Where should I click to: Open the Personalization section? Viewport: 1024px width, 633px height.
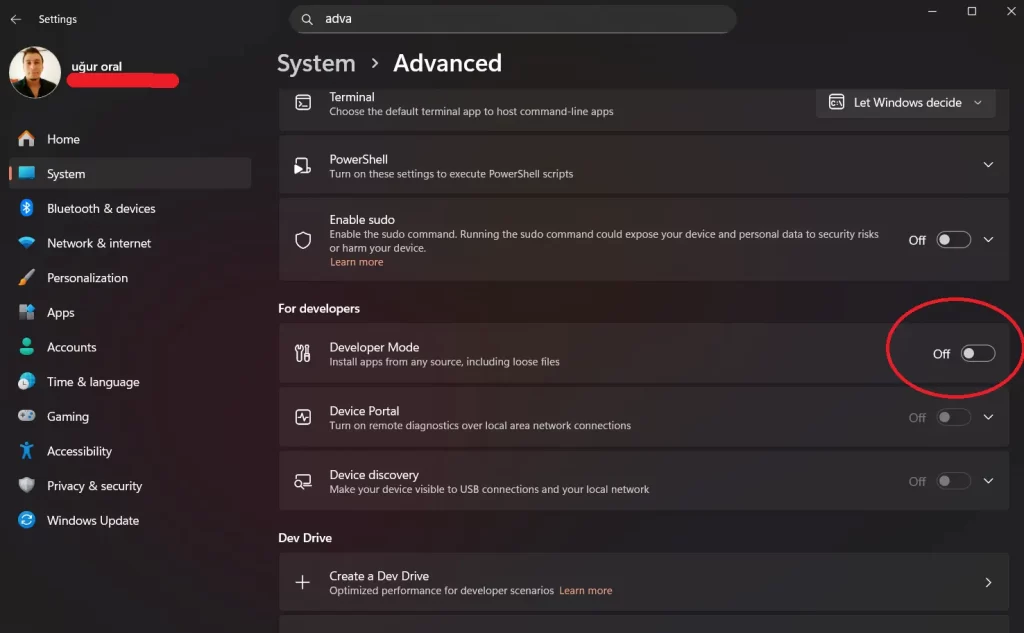tap(87, 277)
